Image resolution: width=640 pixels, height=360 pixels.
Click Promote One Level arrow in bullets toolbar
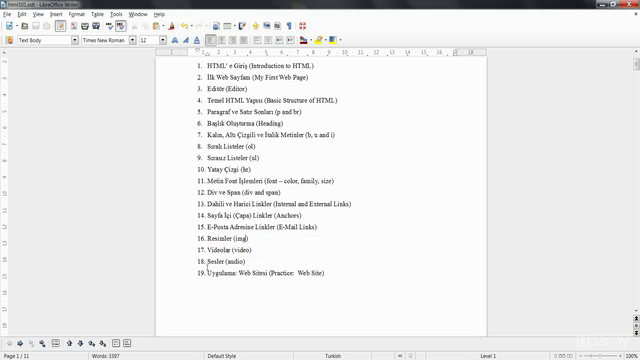(x=9, y=344)
